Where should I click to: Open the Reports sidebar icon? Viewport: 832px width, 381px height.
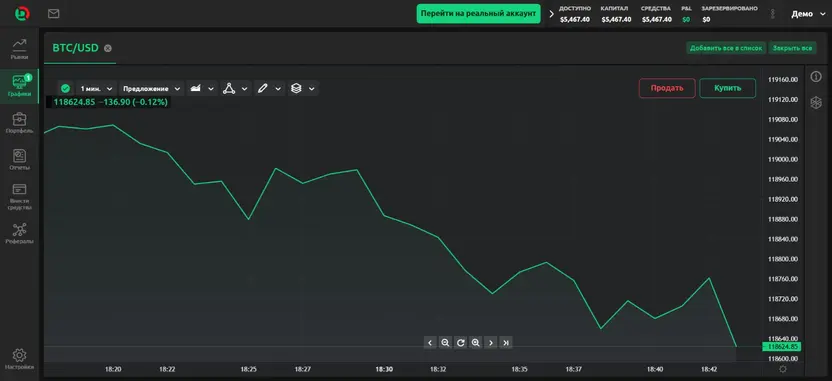click(20, 160)
